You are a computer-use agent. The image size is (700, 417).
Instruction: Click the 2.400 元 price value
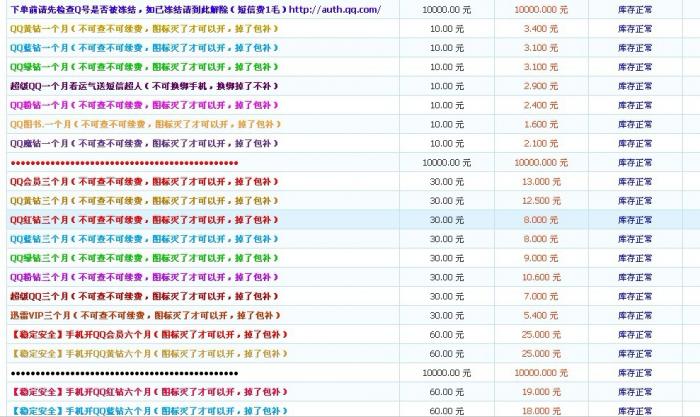pos(541,105)
